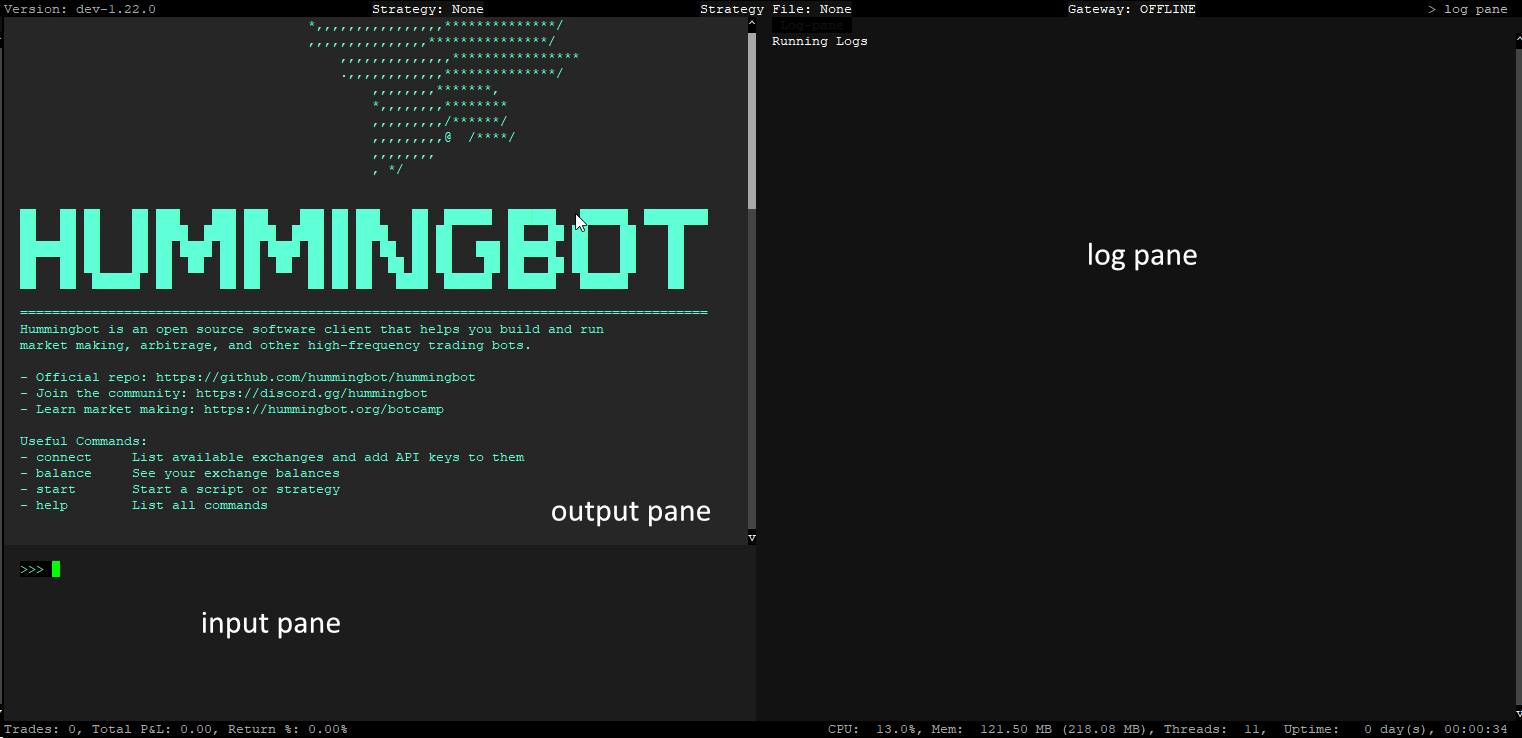
Task: Click the HUMMINGBOT pixel logo
Action: click(x=363, y=248)
